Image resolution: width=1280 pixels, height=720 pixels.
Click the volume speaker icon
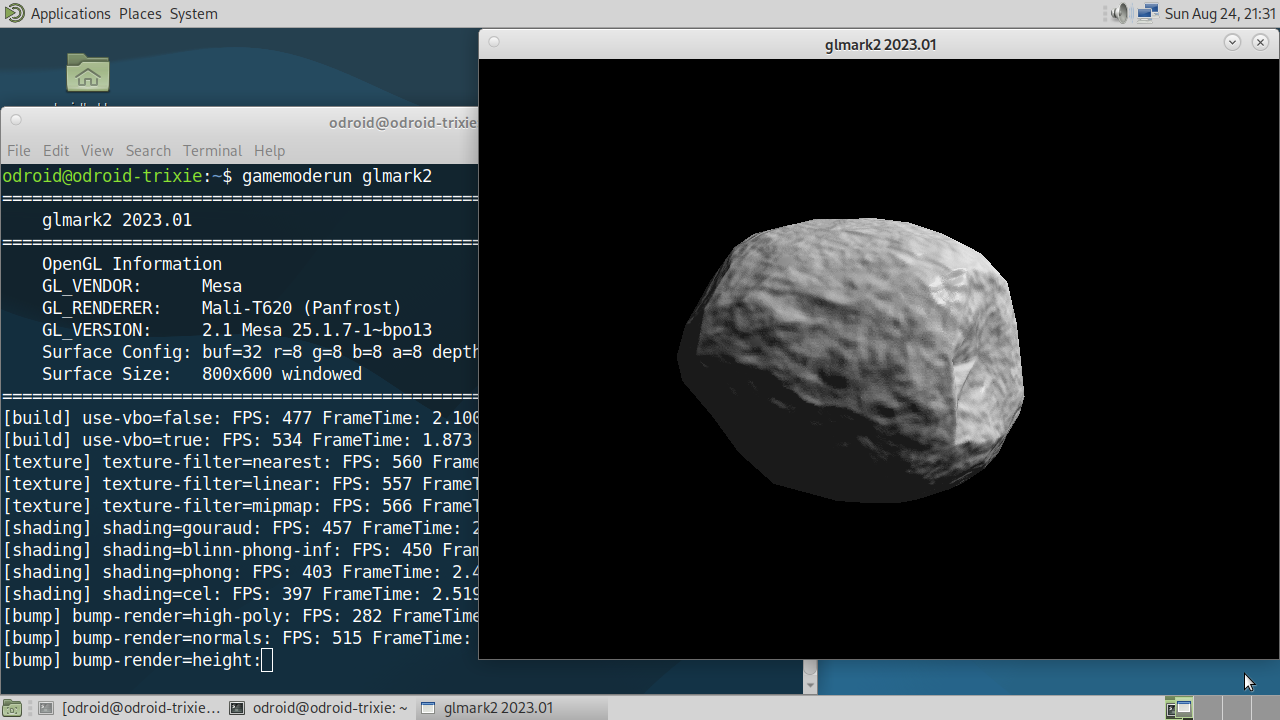point(1119,14)
